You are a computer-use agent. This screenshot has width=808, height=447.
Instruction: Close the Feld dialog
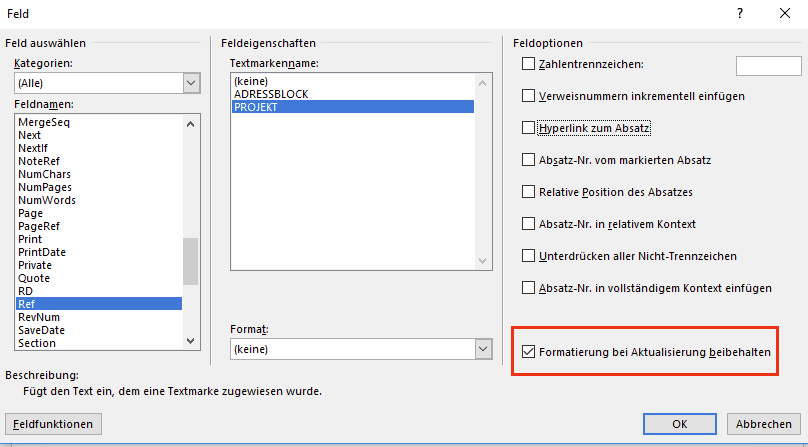click(785, 13)
